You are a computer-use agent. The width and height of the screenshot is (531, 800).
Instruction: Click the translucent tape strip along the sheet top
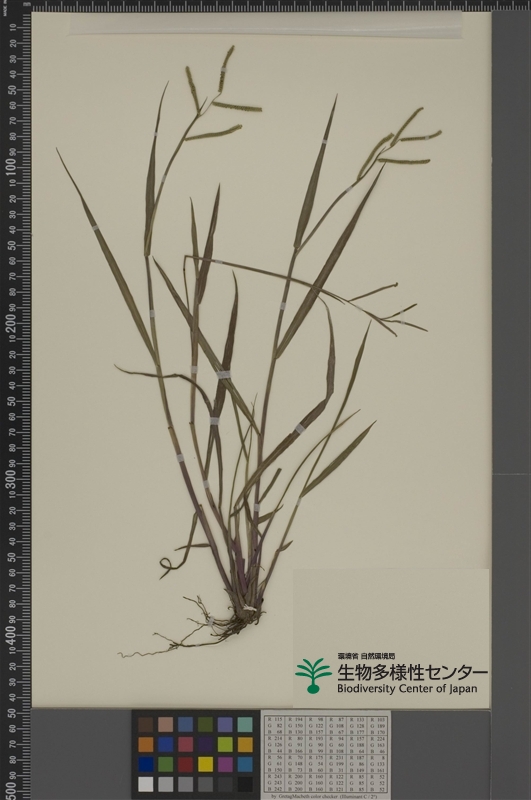pyautogui.click(x=265, y=23)
